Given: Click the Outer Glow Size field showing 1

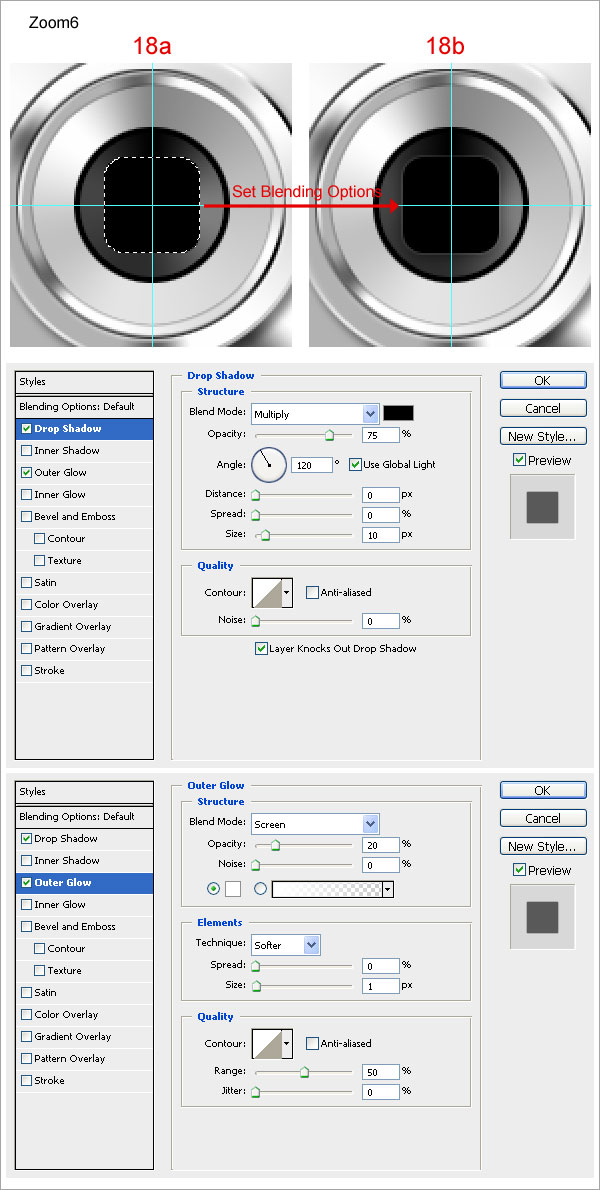Looking at the screenshot, I should tap(380, 986).
